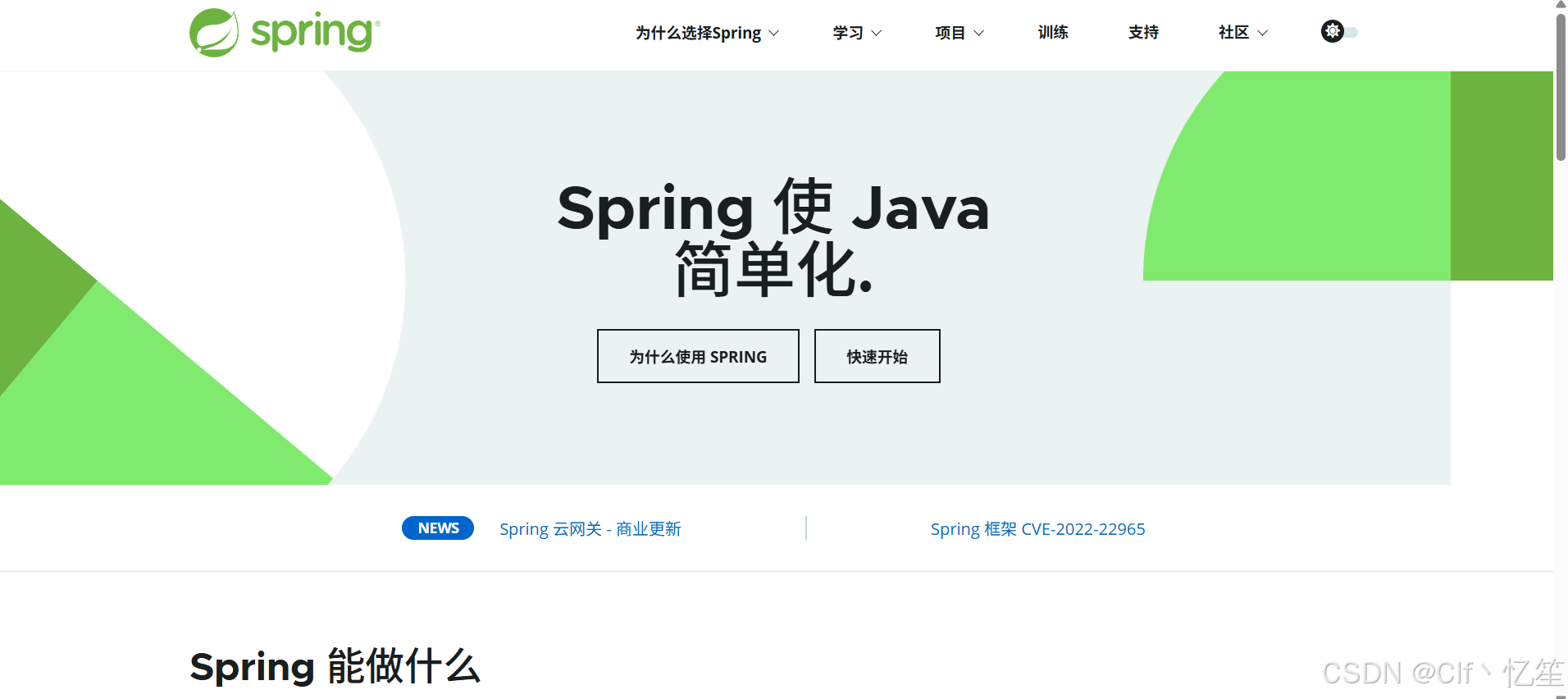Click the 快速开始 button
The height and width of the screenshot is (699, 1568).
[877, 356]
